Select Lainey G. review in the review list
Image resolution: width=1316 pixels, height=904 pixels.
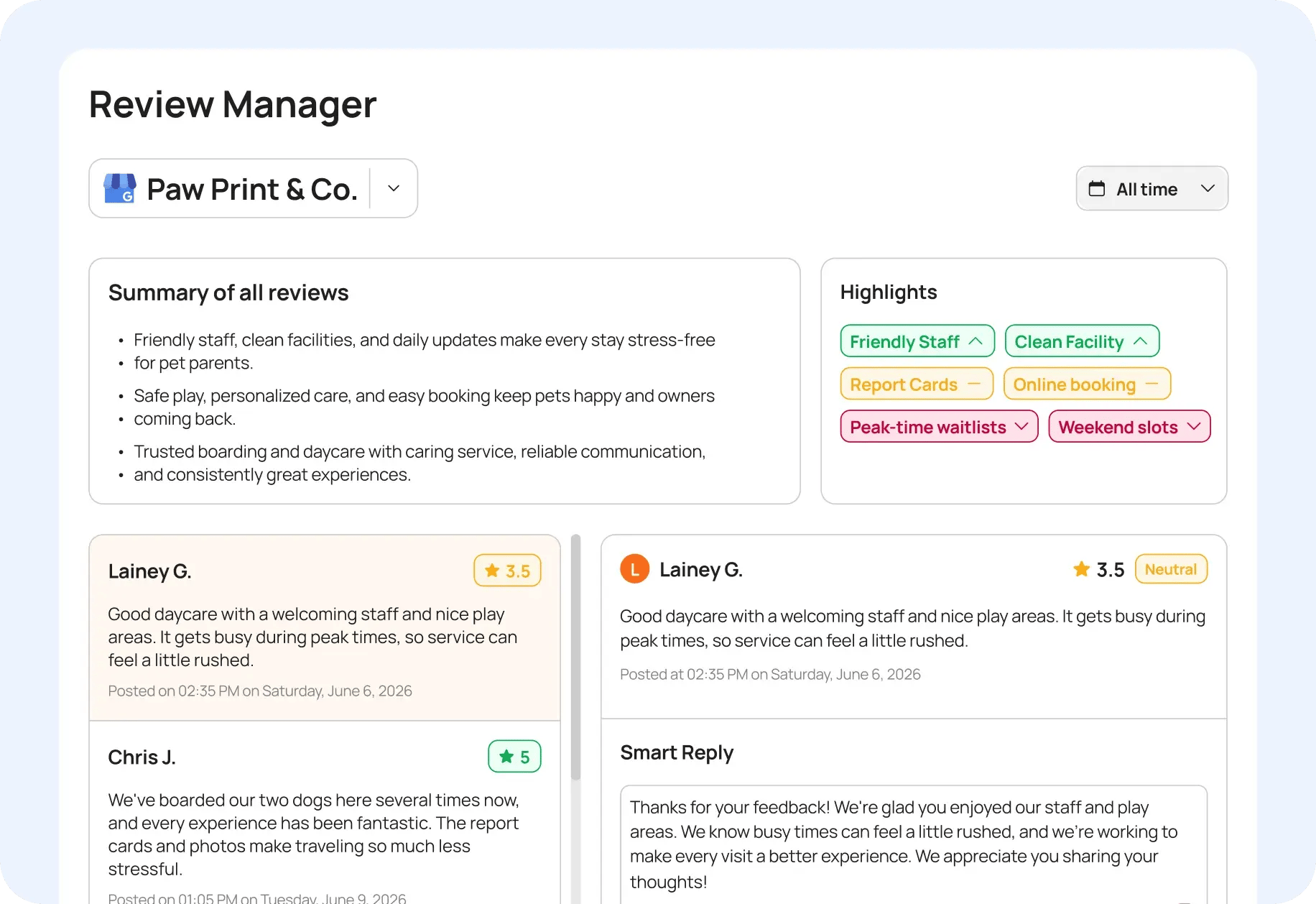point(325,628)
